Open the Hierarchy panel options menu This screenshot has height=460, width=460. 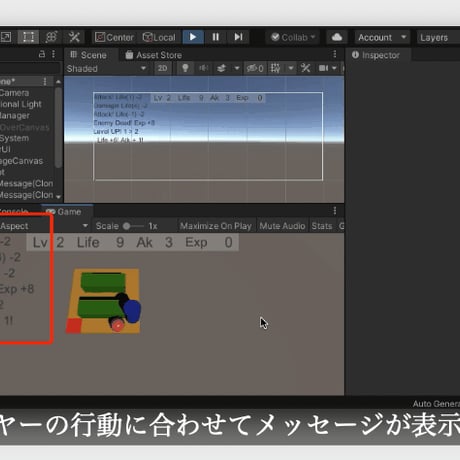coord(54,54)
